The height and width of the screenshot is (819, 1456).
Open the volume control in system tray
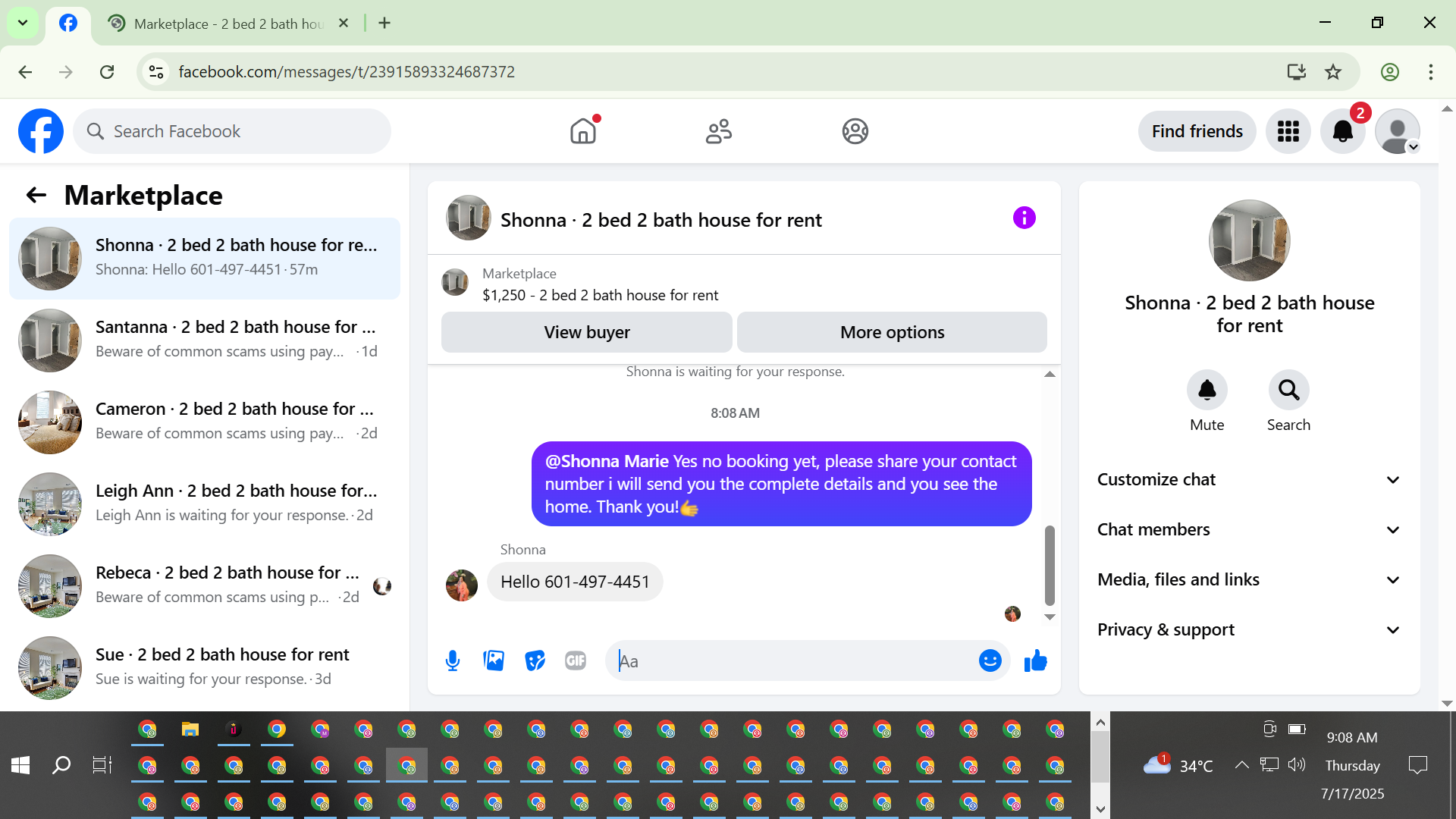pyautogui.click(x=1297, y=764)
